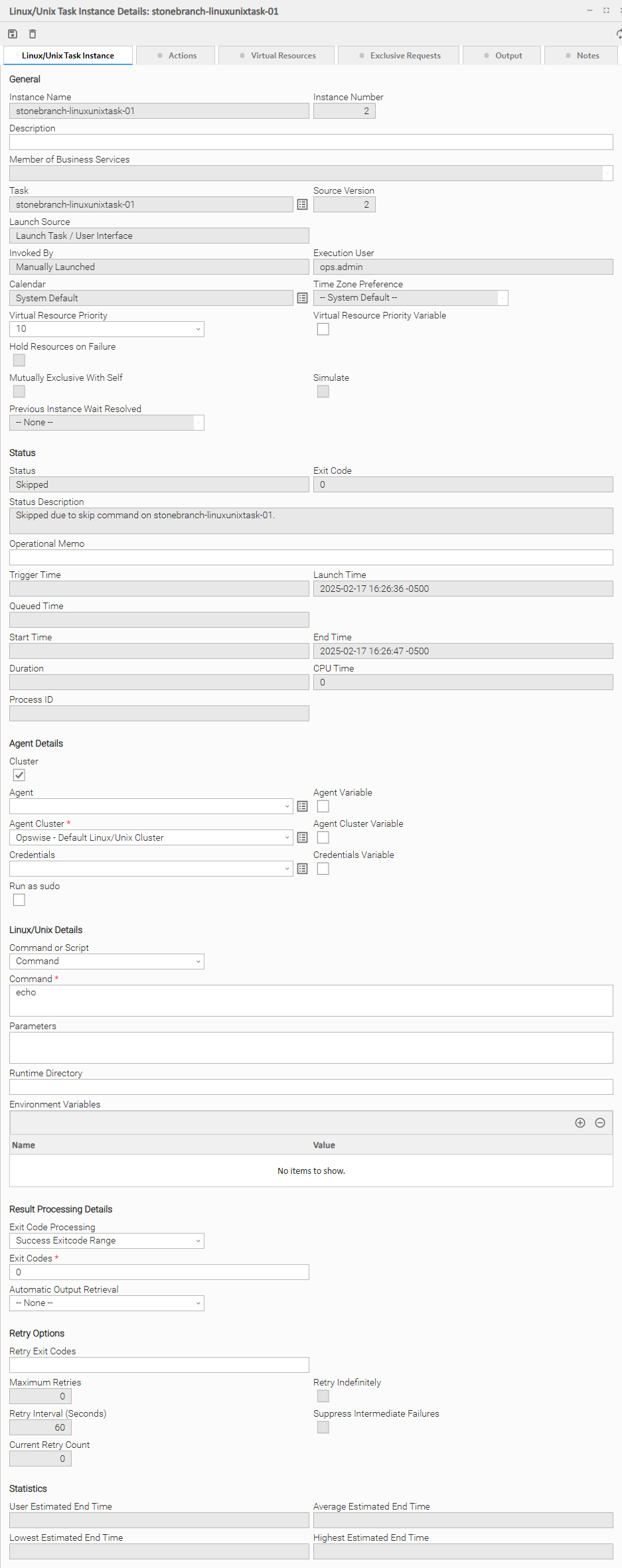The height and width of the screenshot is (1568, 622).
Task: Enable the Run as sudo checkbox
Action: pos(19,900)
